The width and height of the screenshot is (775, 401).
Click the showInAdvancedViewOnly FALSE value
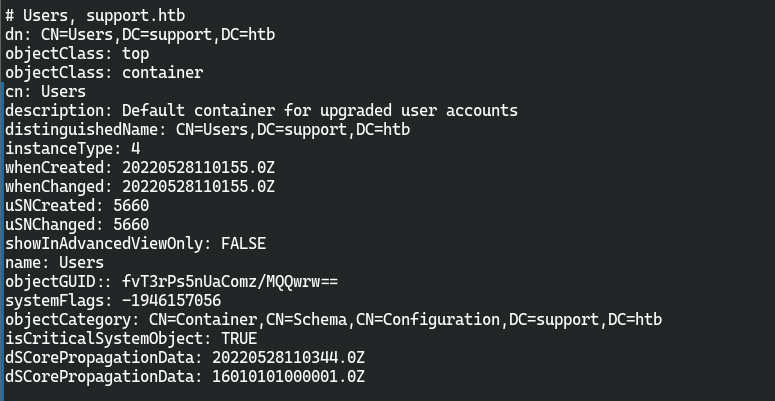(x=243, y=244)
